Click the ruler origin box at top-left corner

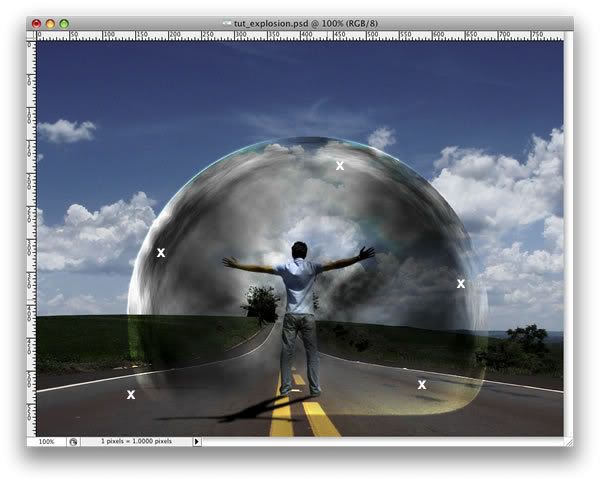click(31, 36)
